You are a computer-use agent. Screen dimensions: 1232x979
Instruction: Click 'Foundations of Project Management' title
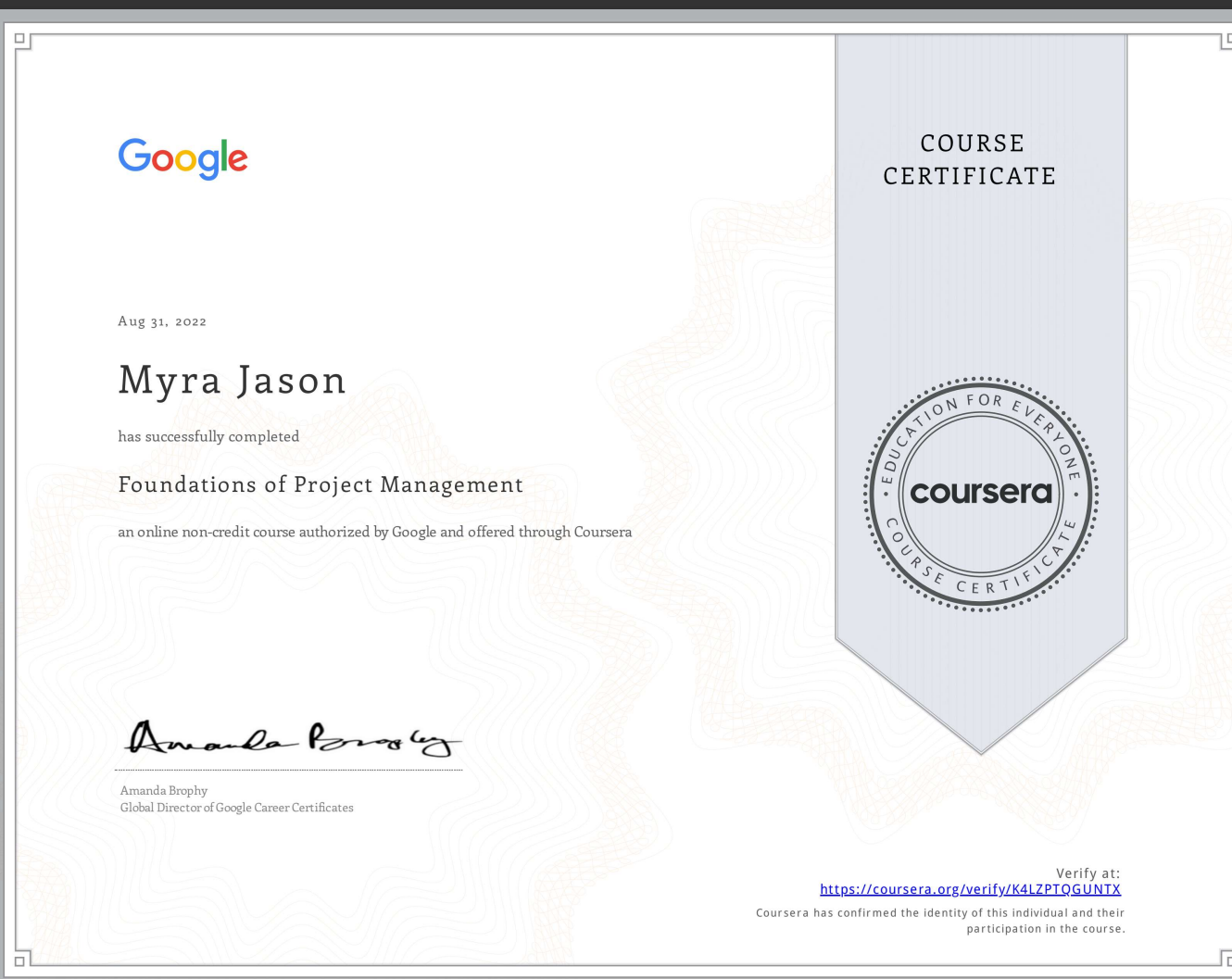[320, 484]
